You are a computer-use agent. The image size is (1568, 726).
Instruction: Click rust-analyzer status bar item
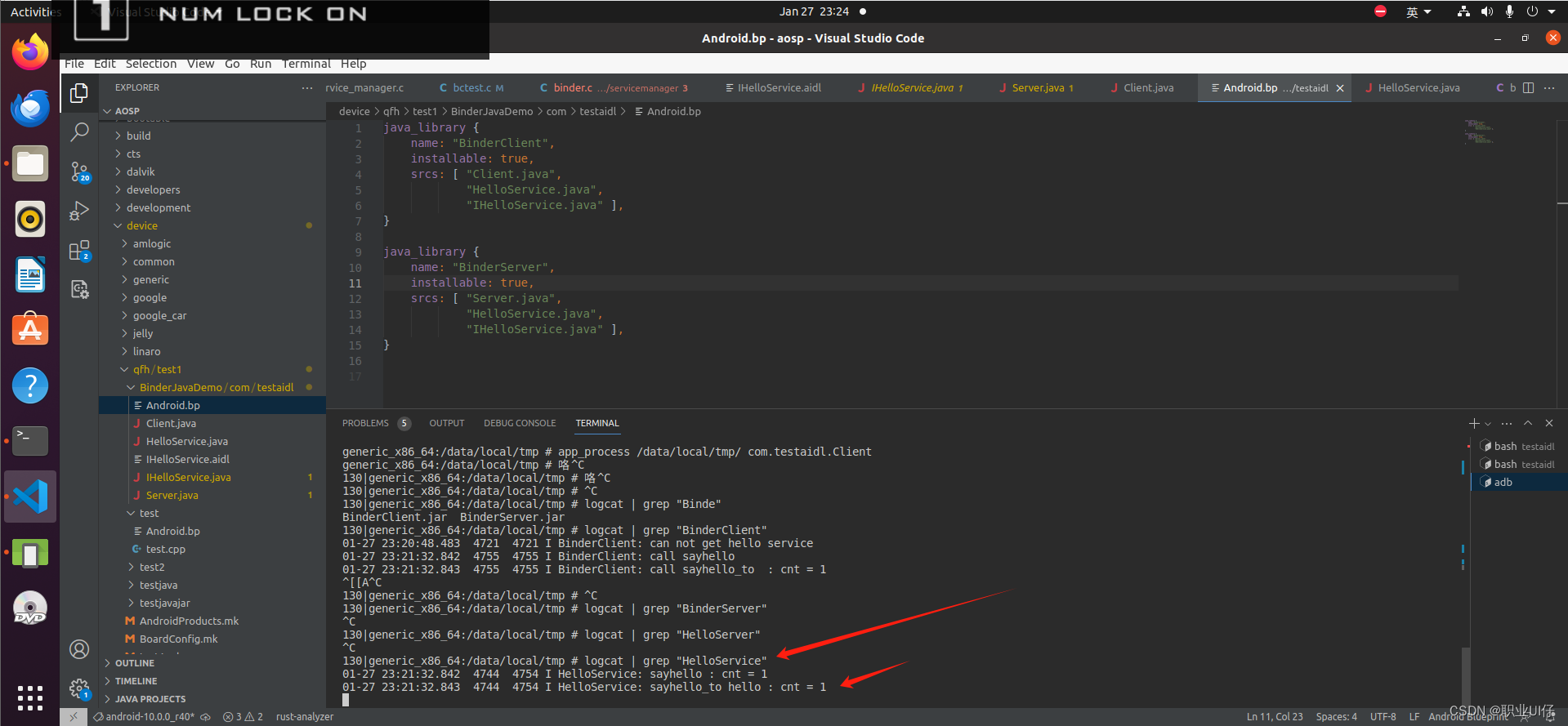click(305, 717)
